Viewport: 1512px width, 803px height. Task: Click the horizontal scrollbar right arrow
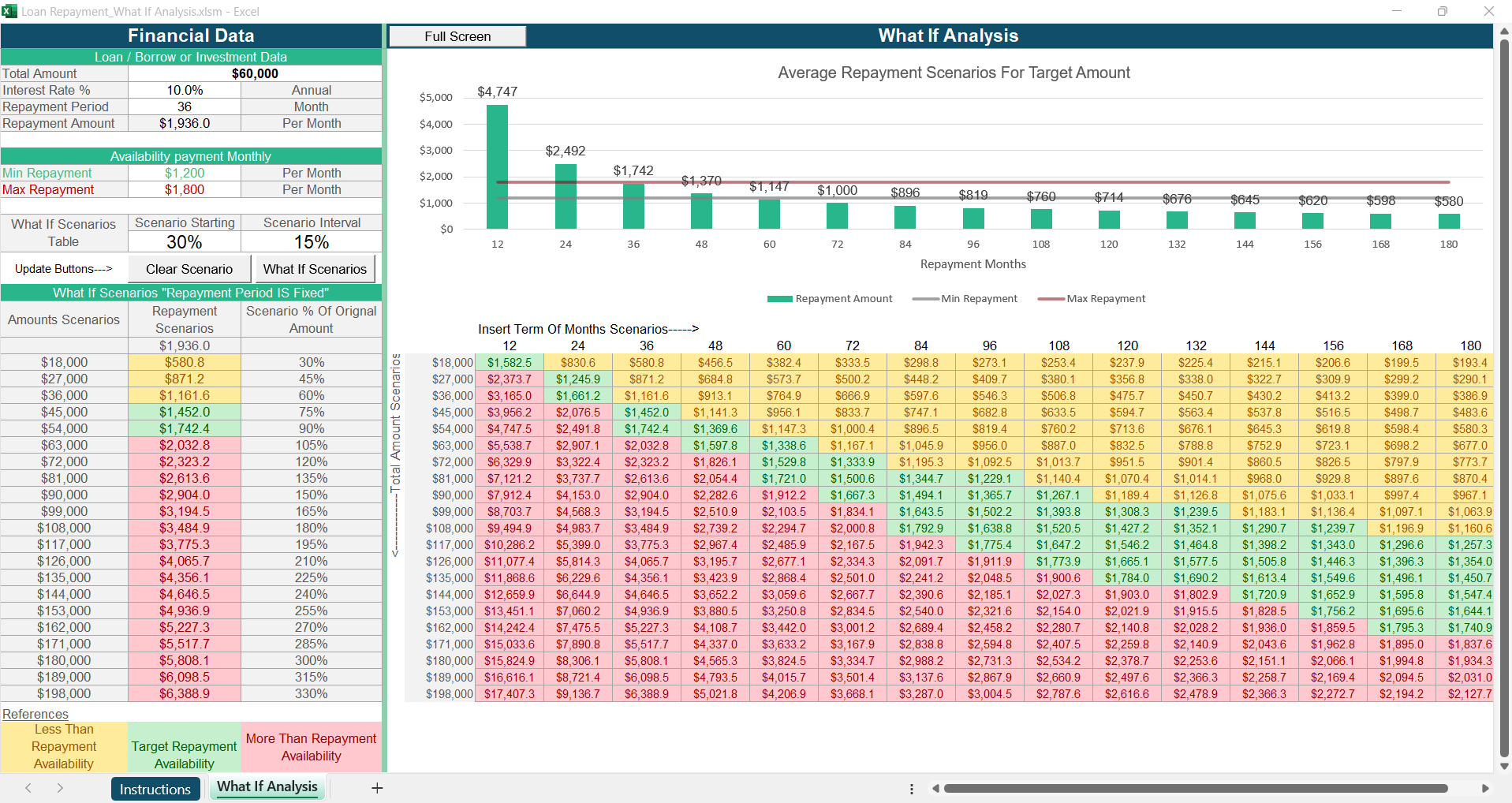coord(1485,788)
